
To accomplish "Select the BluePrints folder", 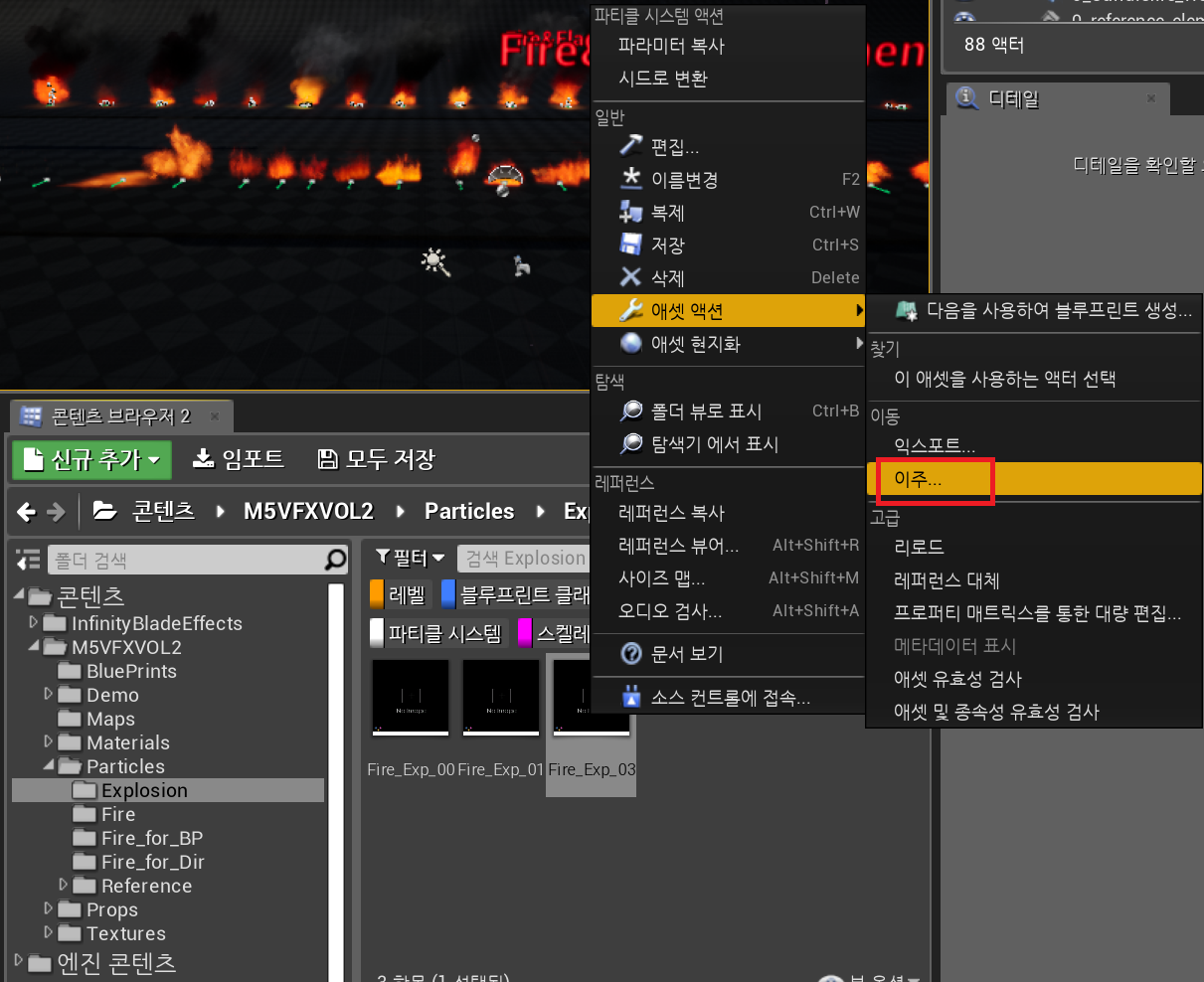I will (x=130, y=671).
